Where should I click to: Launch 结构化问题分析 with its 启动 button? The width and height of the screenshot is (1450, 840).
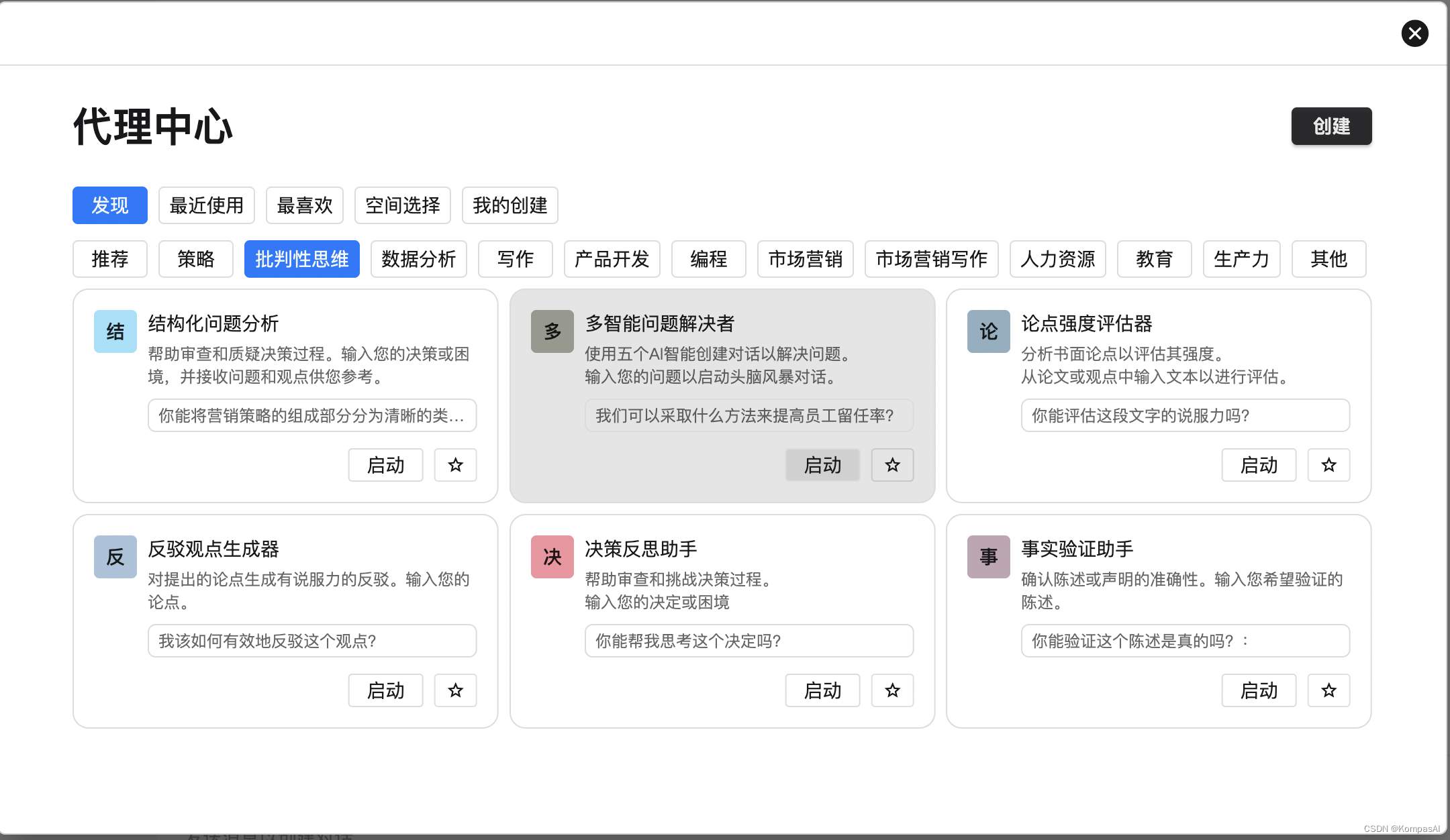pyautogui.click(x=385, y=465)
